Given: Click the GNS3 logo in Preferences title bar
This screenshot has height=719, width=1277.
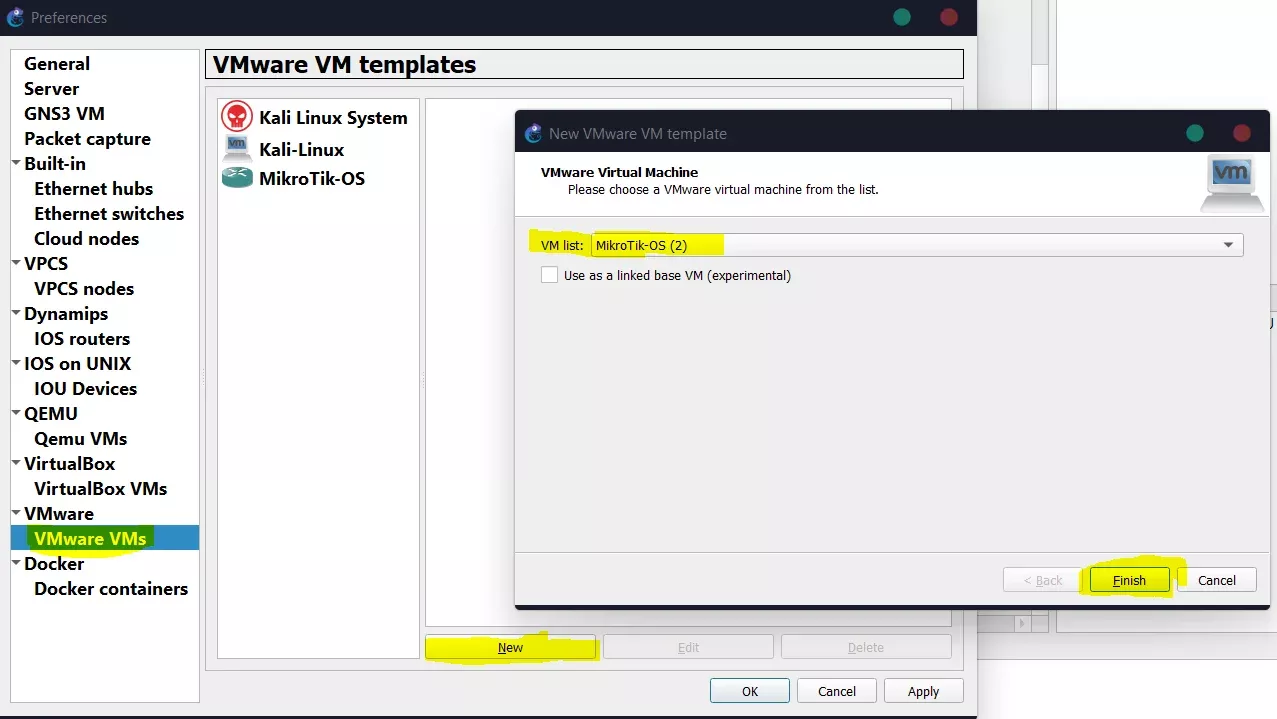Looking at the screenshot, I should 15,17.
